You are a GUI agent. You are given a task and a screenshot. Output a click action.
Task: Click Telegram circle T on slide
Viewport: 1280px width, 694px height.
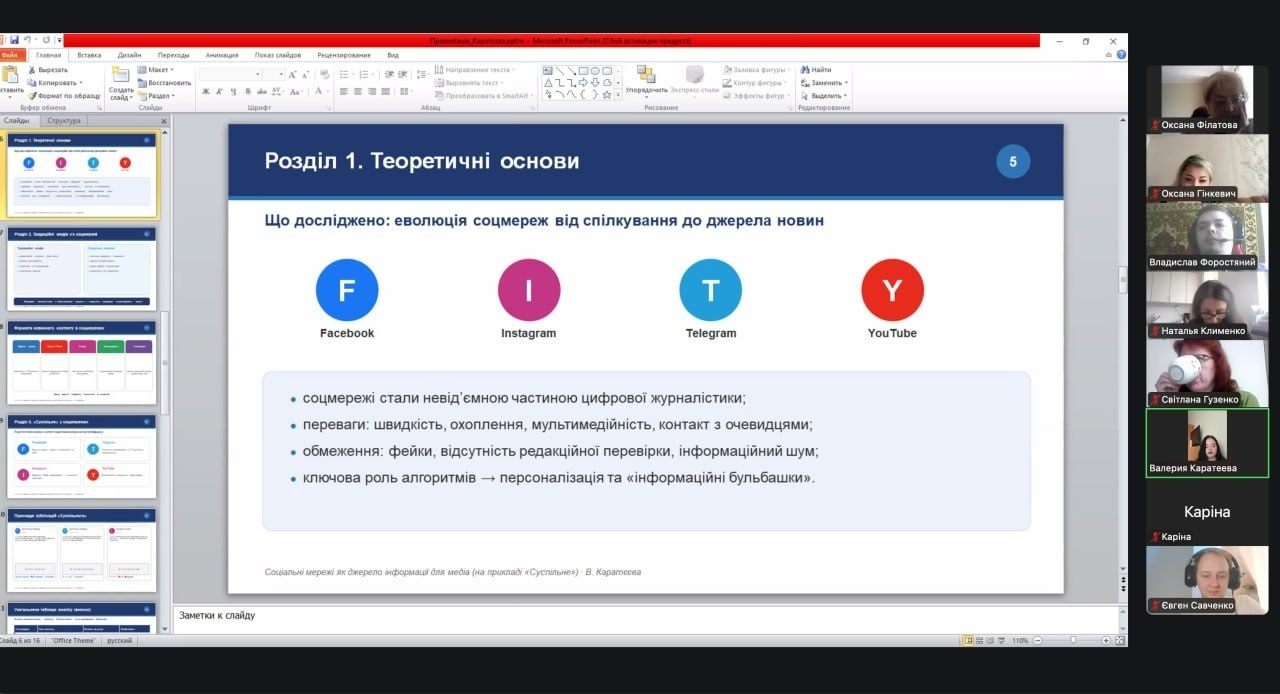coord(710,290)
